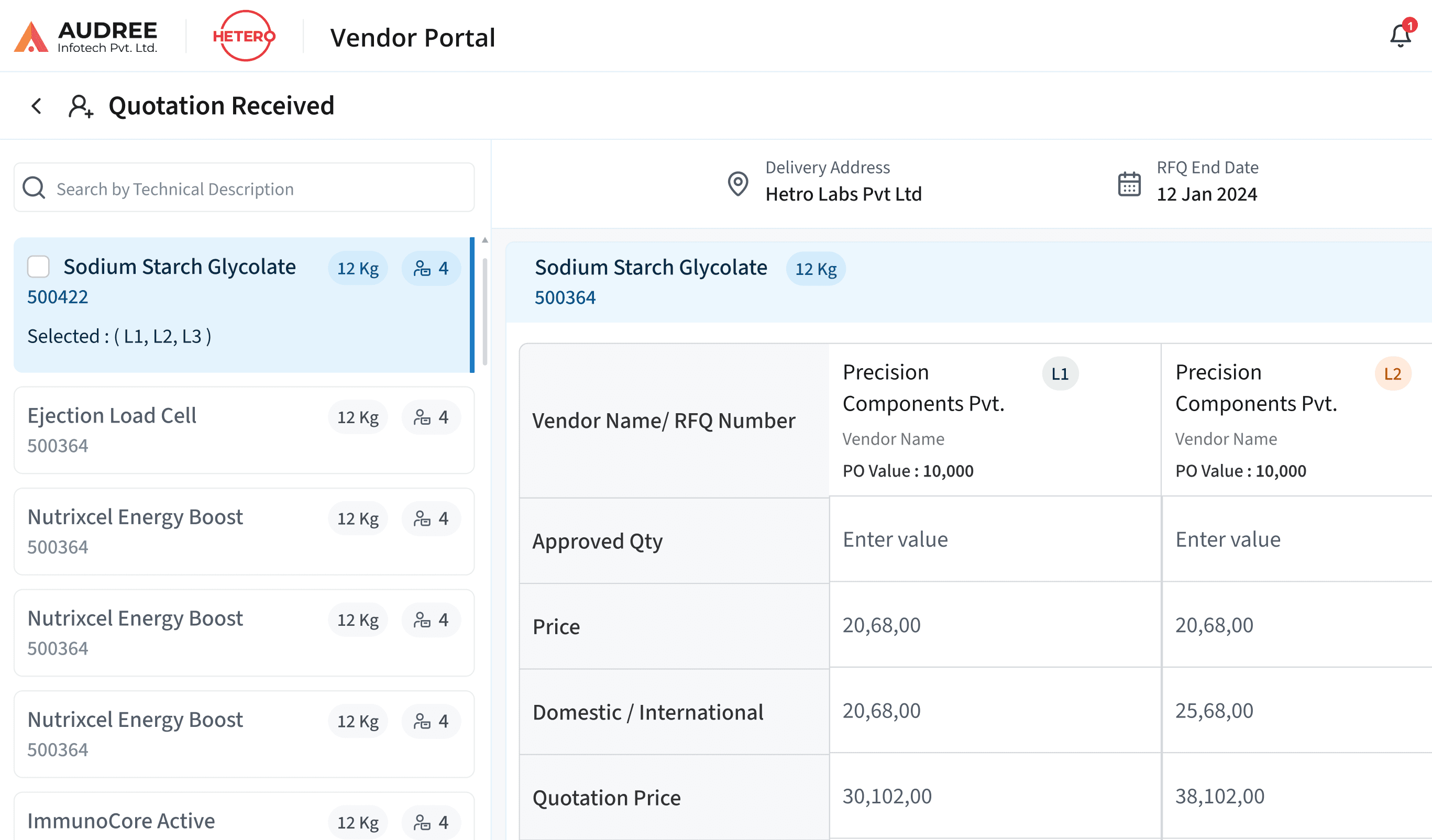Click the Delivery Address location pin icon
Image resolution: width=1432 pixels, height=840 pixels.
click(737, 183)
